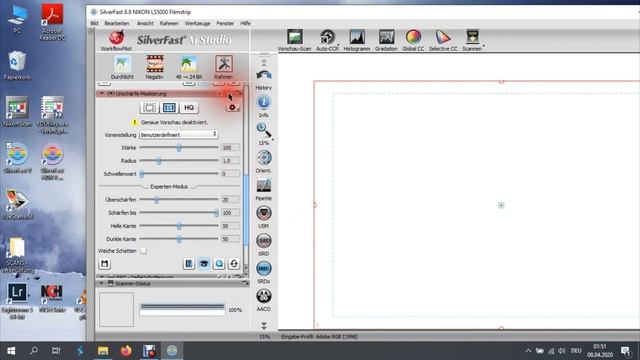Toggle the expert mode graduation cap icon

click(204, 264)
